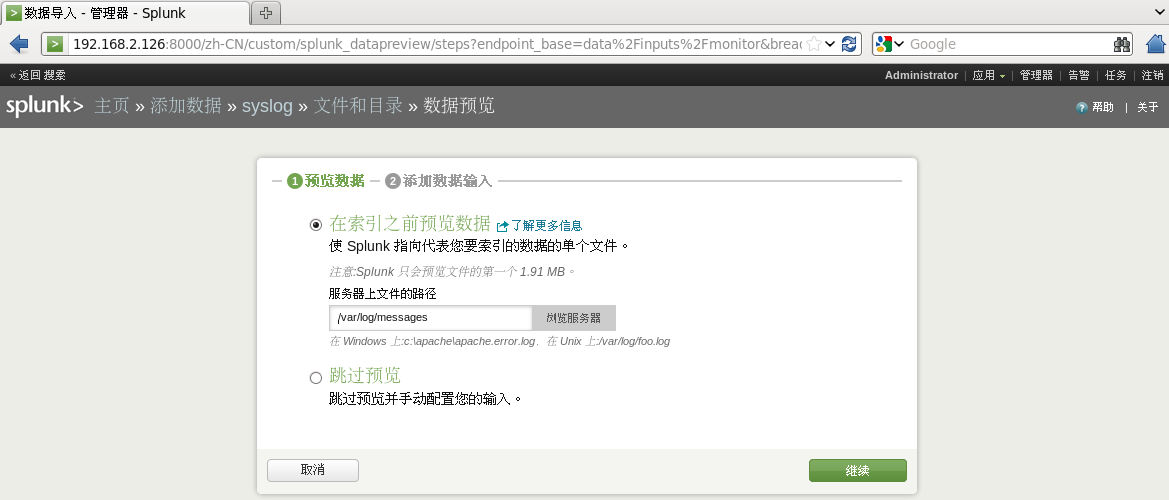Open the learn more external link icon

pos(502,226)
